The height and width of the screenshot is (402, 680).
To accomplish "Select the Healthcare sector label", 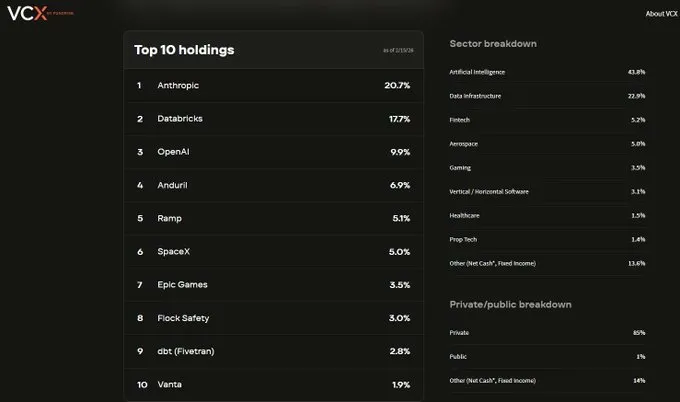I will 464,215.
